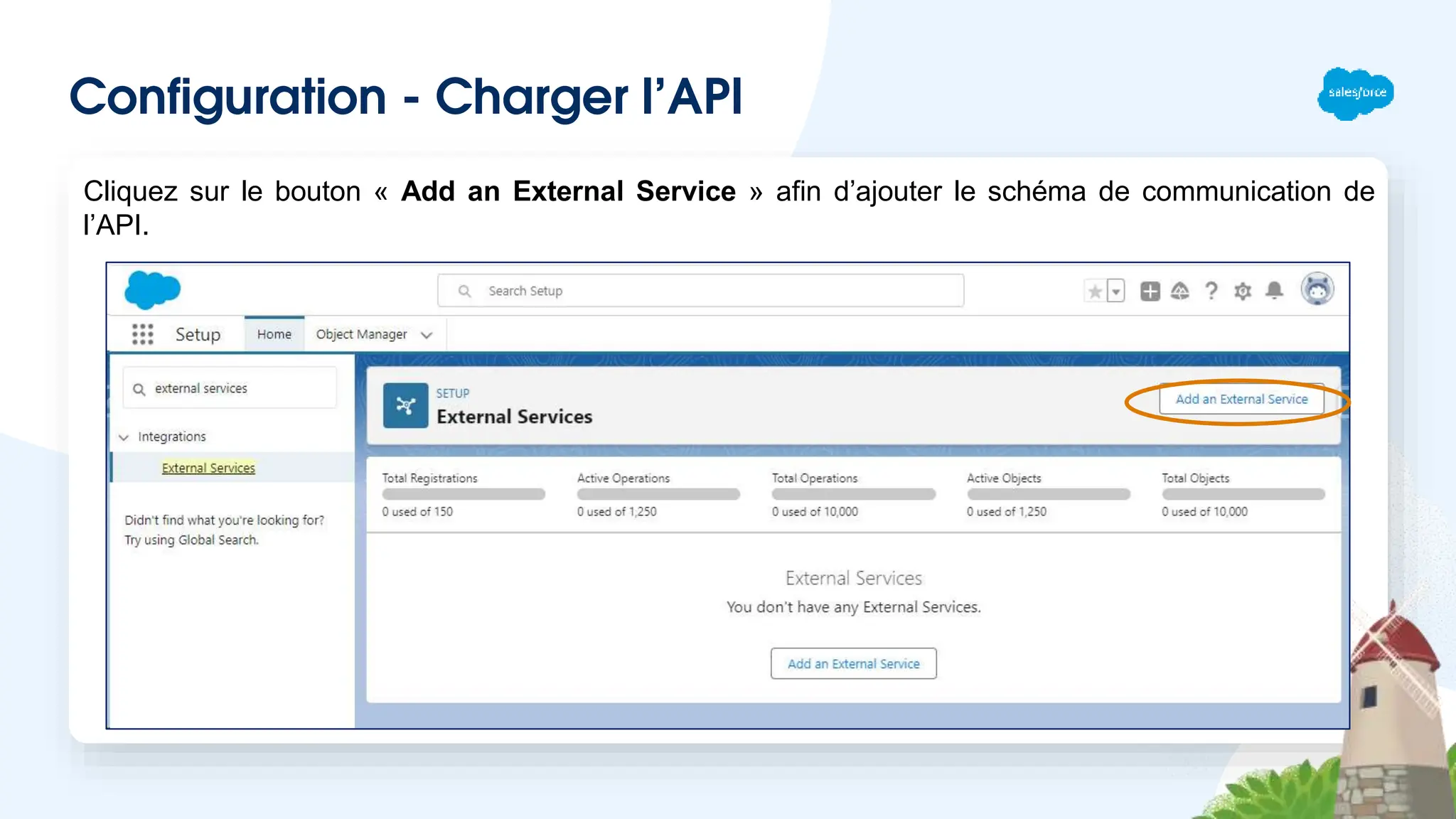
Task: Click the Total Operations usage bar
Action: coord(853,494)
